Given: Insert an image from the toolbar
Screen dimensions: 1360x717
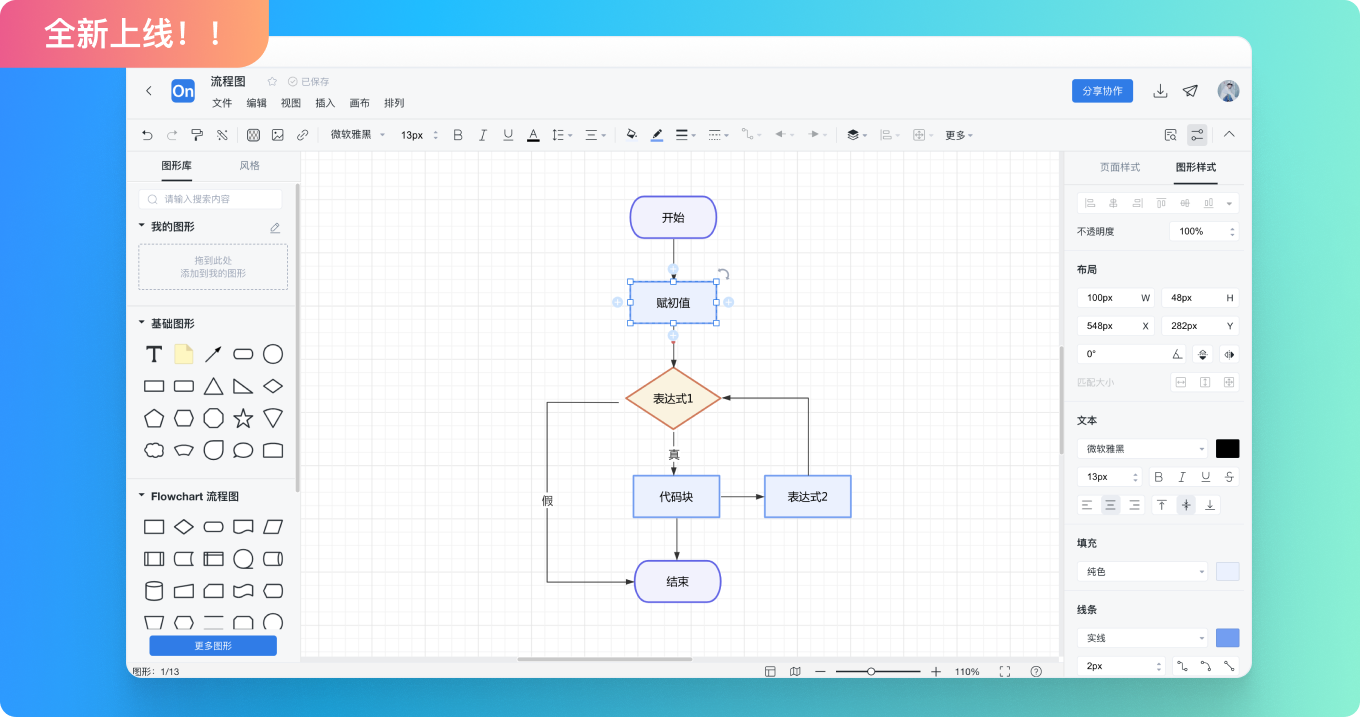Looking at the screenshot, I should point(278,135).
